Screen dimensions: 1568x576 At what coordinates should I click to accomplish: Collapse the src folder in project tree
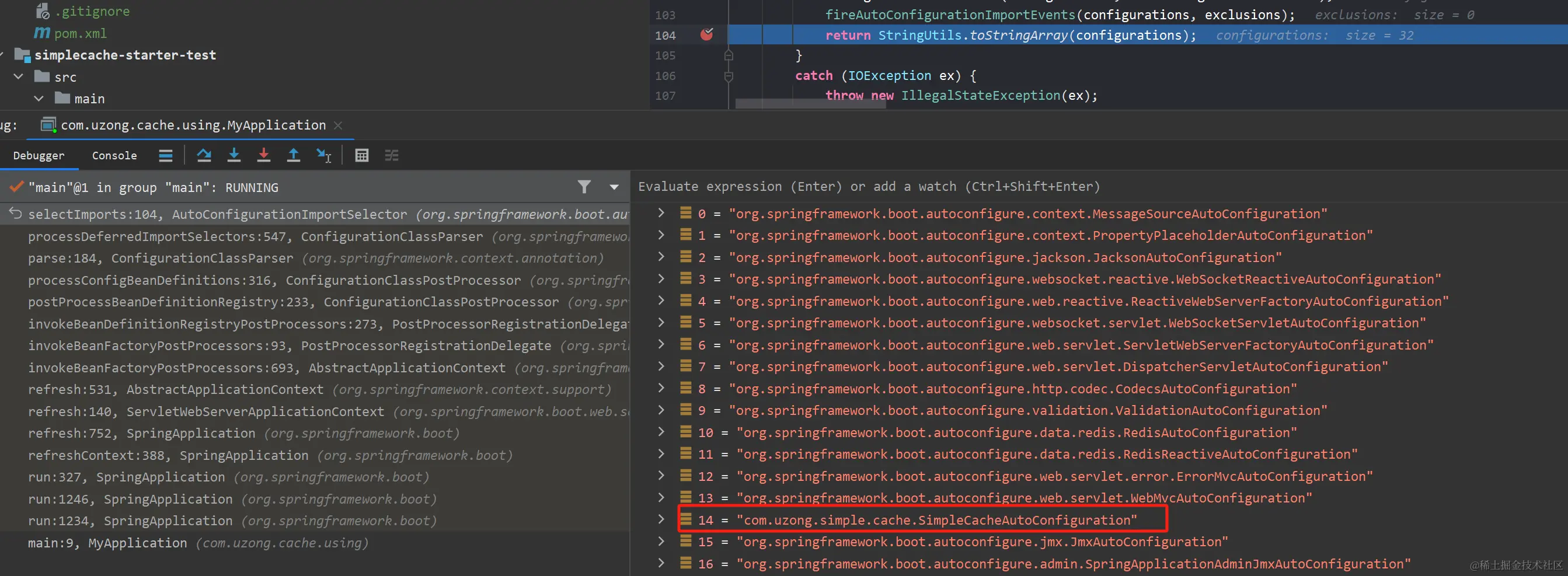pyautogui.click(x=18, y=76)
